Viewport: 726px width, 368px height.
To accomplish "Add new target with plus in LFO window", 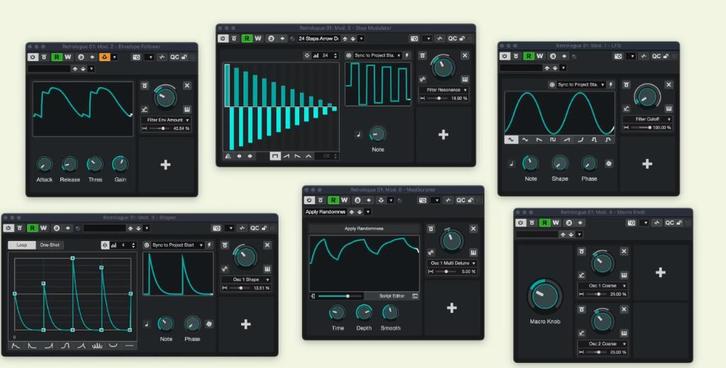I will [x=647, y=164].
